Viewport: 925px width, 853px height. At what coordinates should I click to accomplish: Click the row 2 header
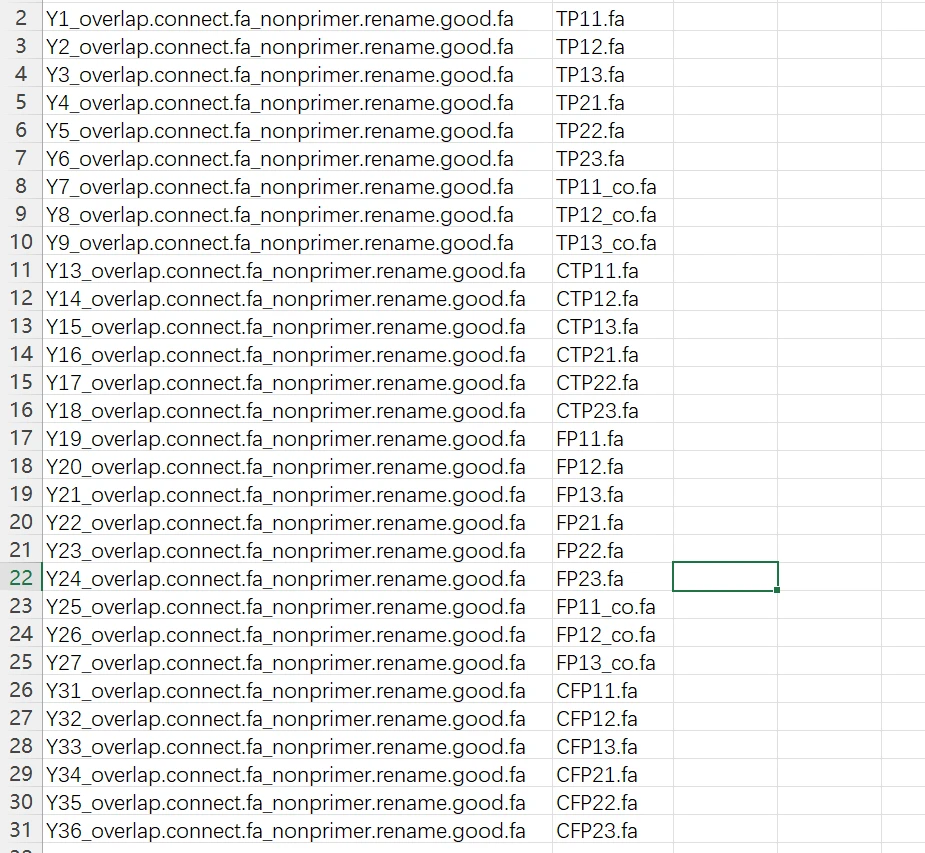[x=21, y=19]
